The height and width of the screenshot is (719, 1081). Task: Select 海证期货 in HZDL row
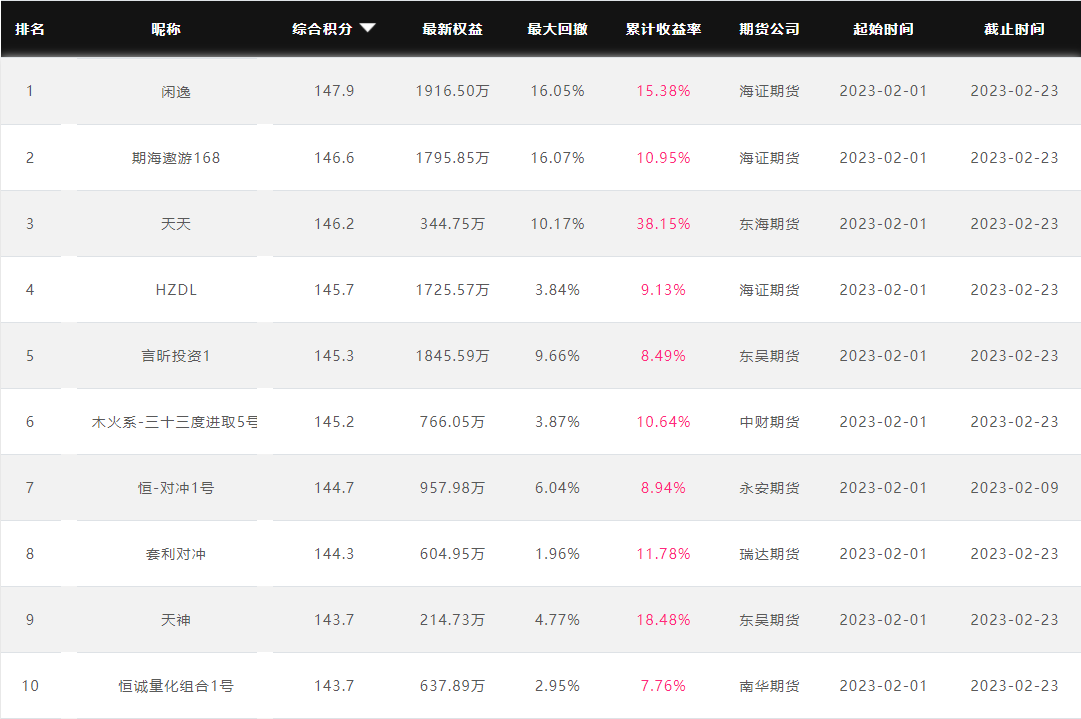click(769, 290)
